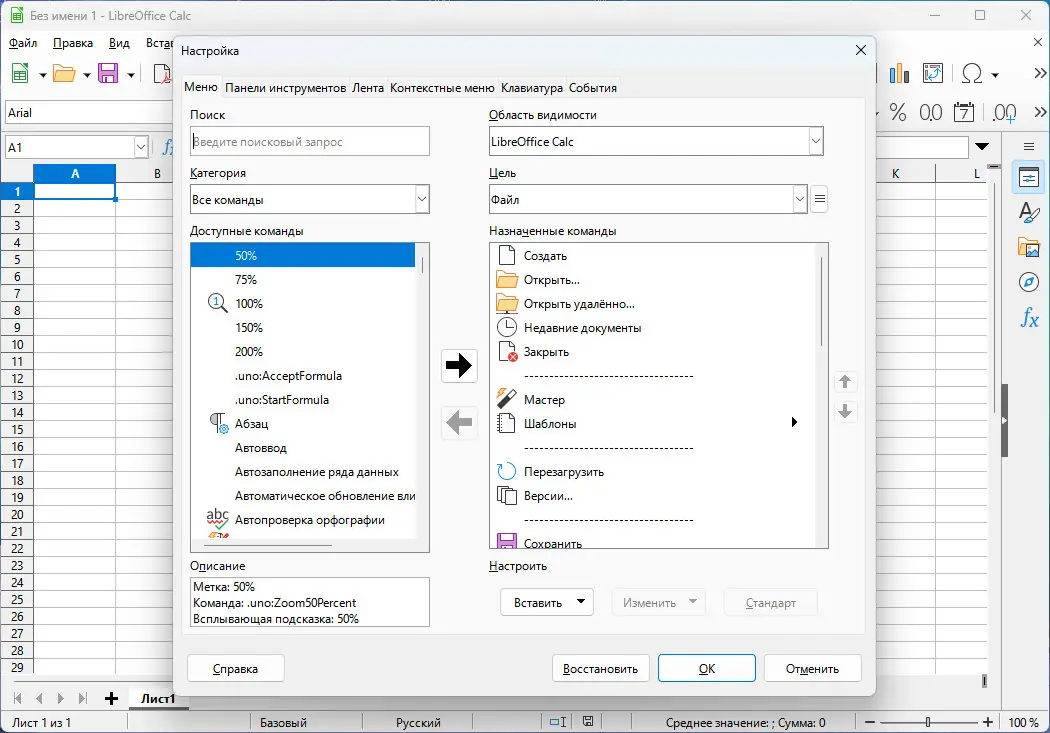Click the pivot table icon in the toolbar
This screenshot has height=733, width=1050.
(933, 73)
